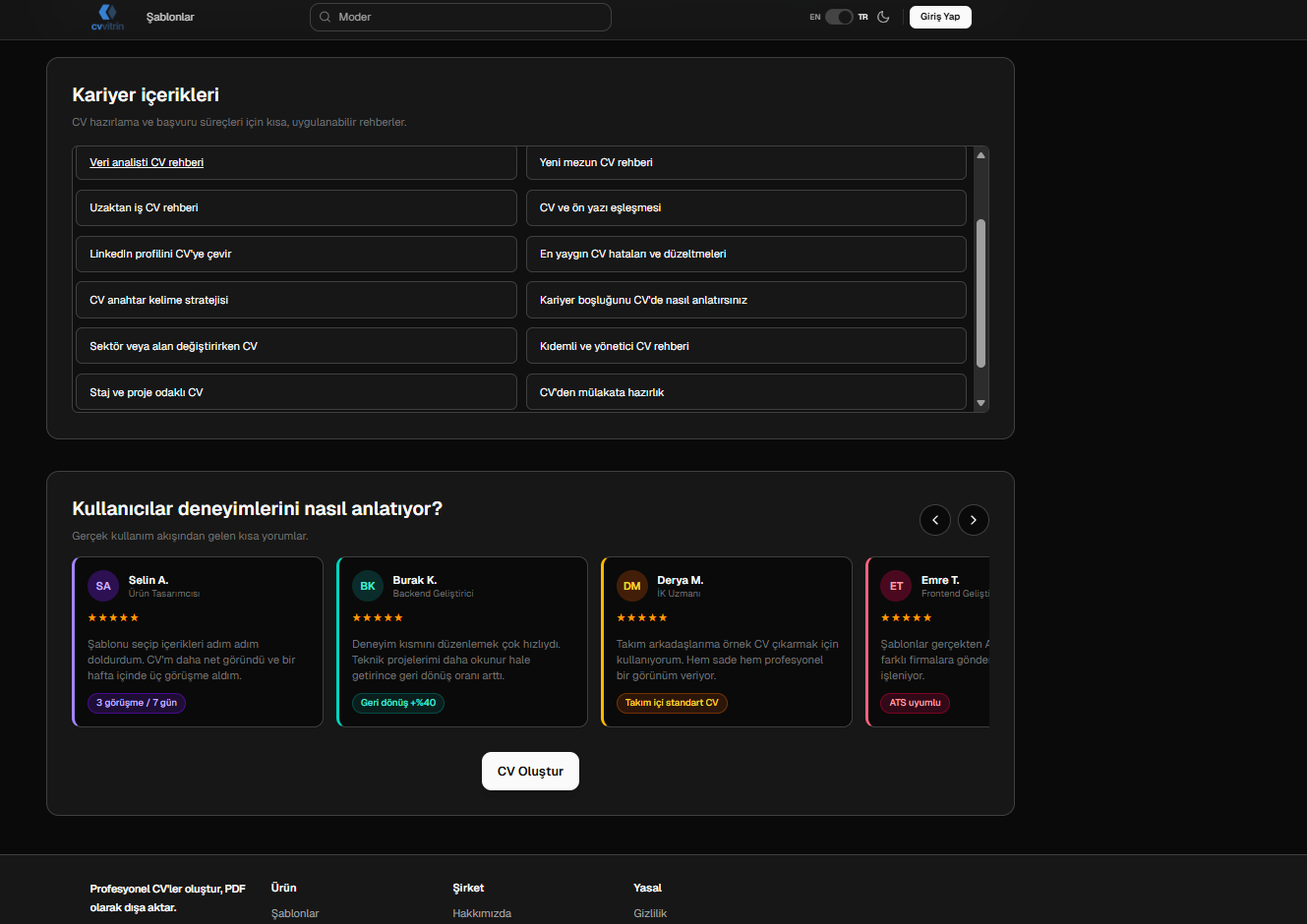Click Derya M. İK Uzmanı subtitle
This screenshot has height=924, width=1307.
pos(679,594)
